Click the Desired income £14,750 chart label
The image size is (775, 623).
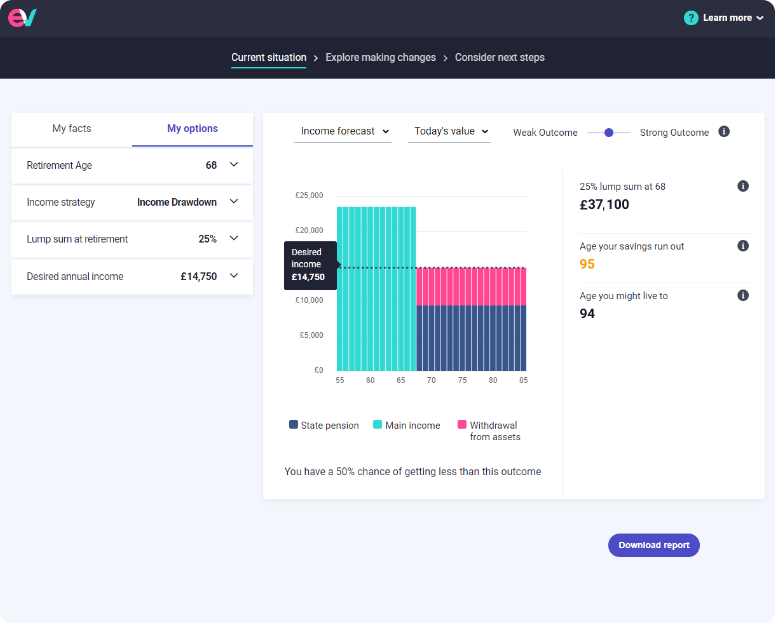310,265
